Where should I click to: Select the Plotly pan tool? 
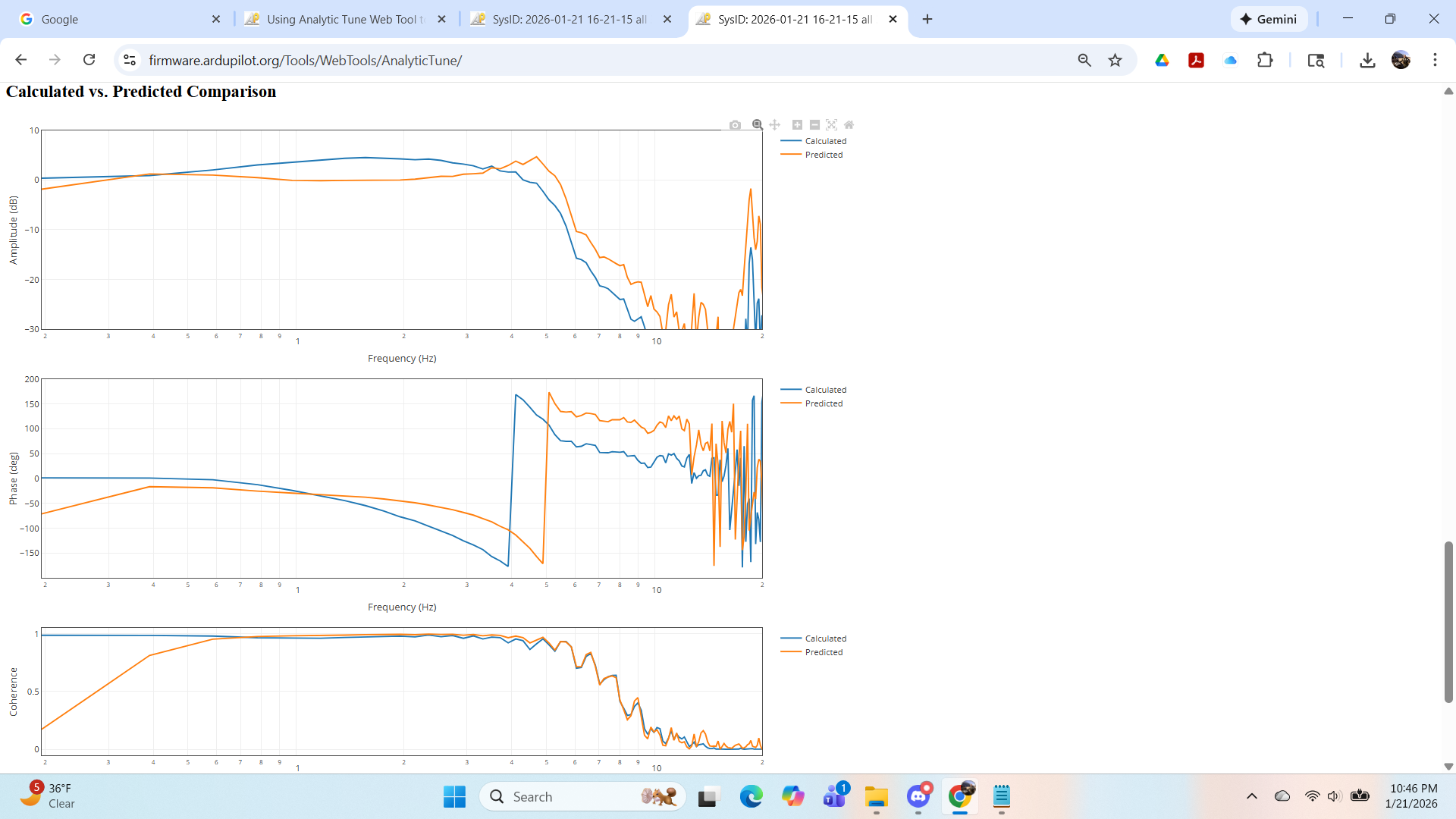click(774, 125)
